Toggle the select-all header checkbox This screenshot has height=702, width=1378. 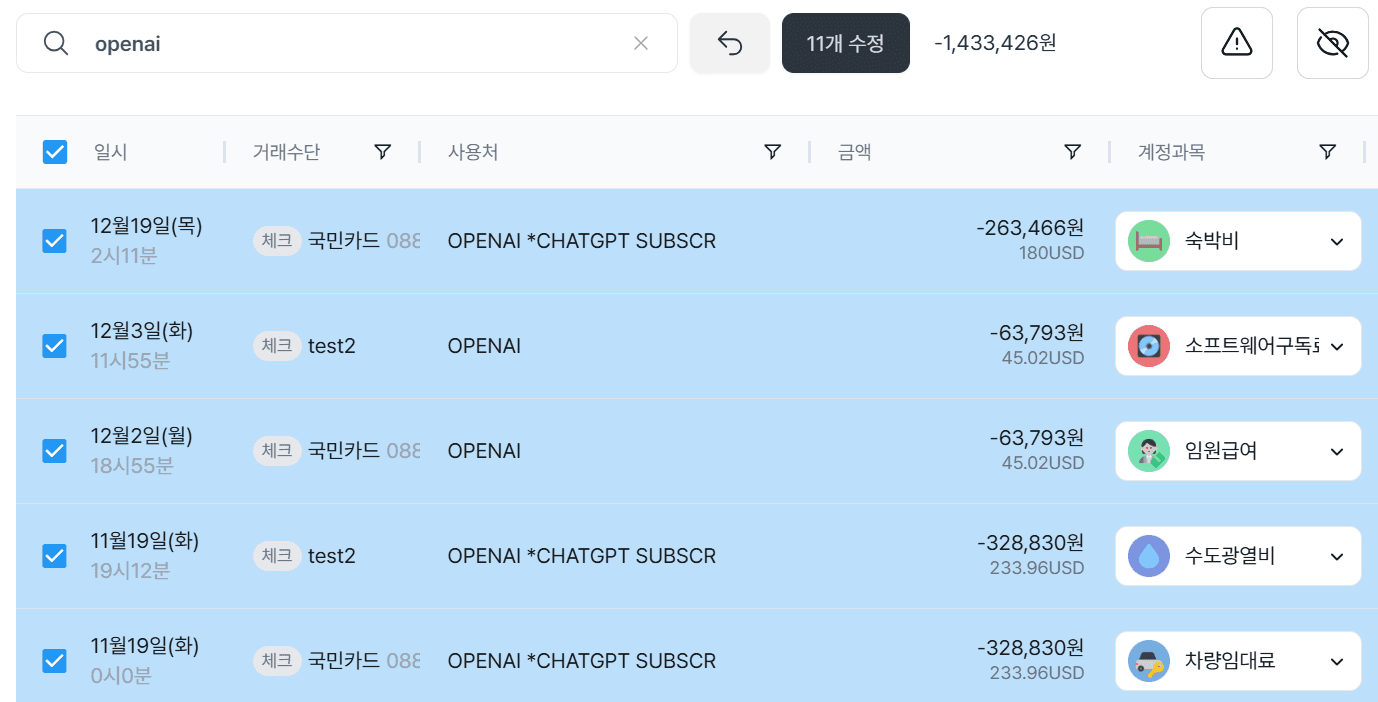click(x=55, y=152)
